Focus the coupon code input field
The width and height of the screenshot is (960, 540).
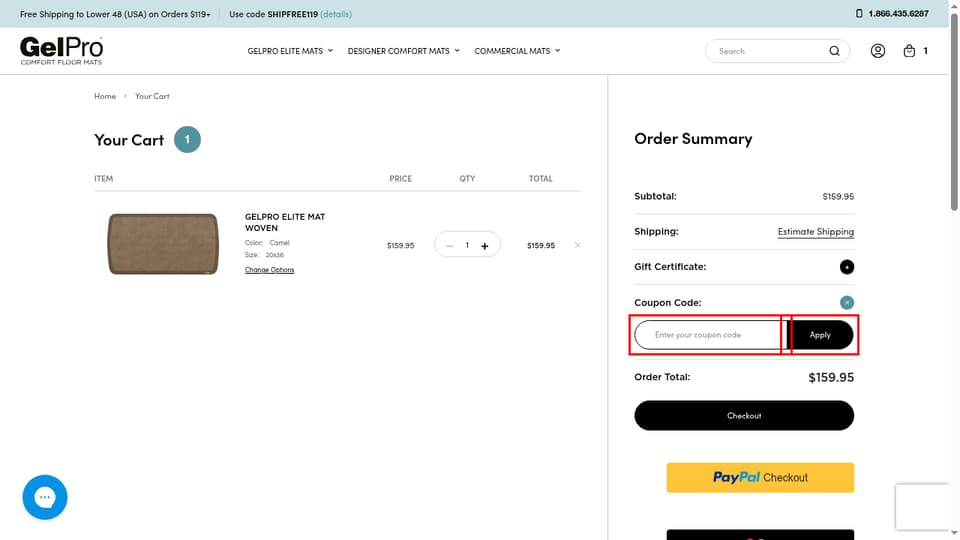click(x=710, y=335)
